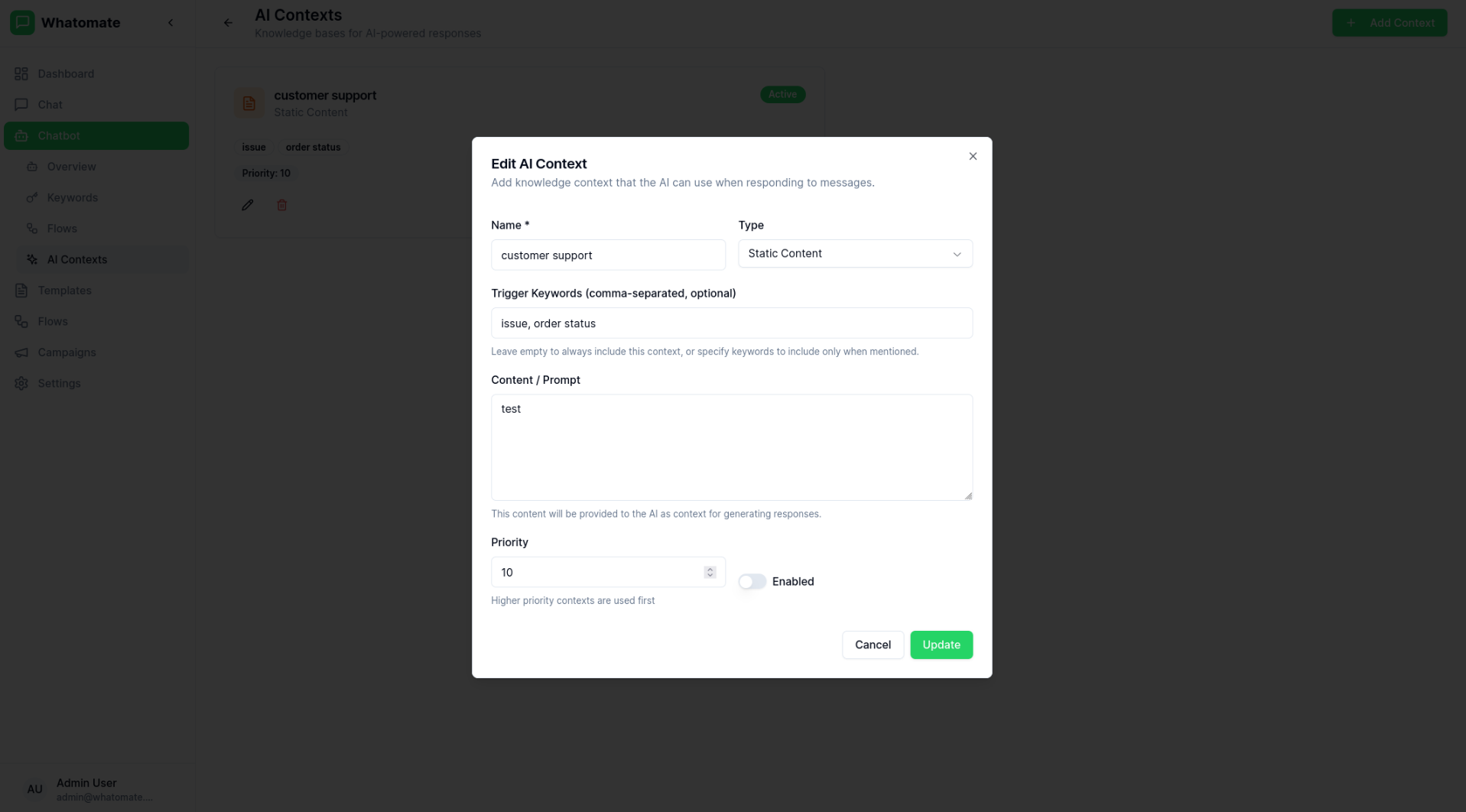Click the pencil edit icon on customer support card
The image size is (1466, 812).
pyautogui.click(x=246, y=205)
